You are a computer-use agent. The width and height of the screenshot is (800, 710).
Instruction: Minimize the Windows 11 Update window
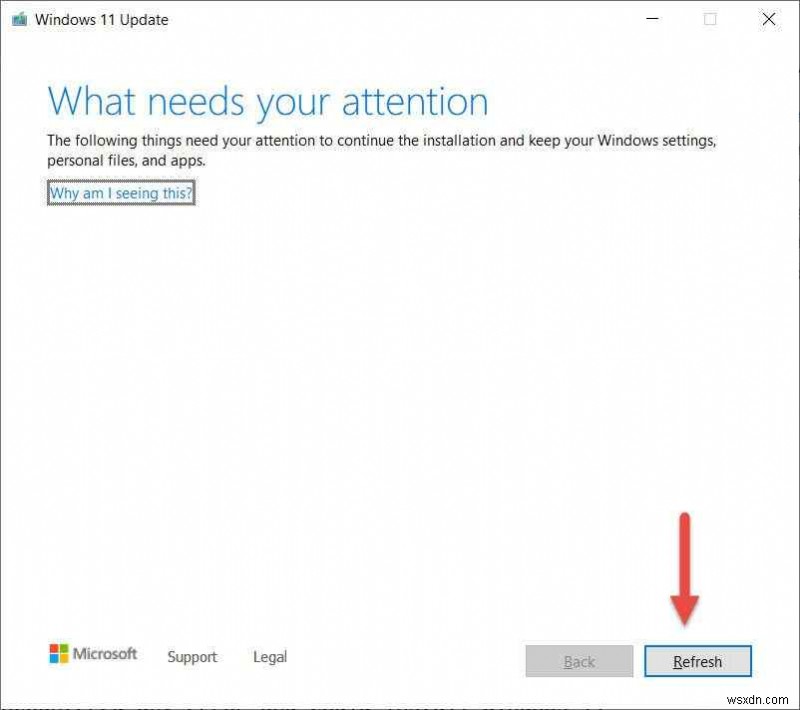[x=652, y=19]
